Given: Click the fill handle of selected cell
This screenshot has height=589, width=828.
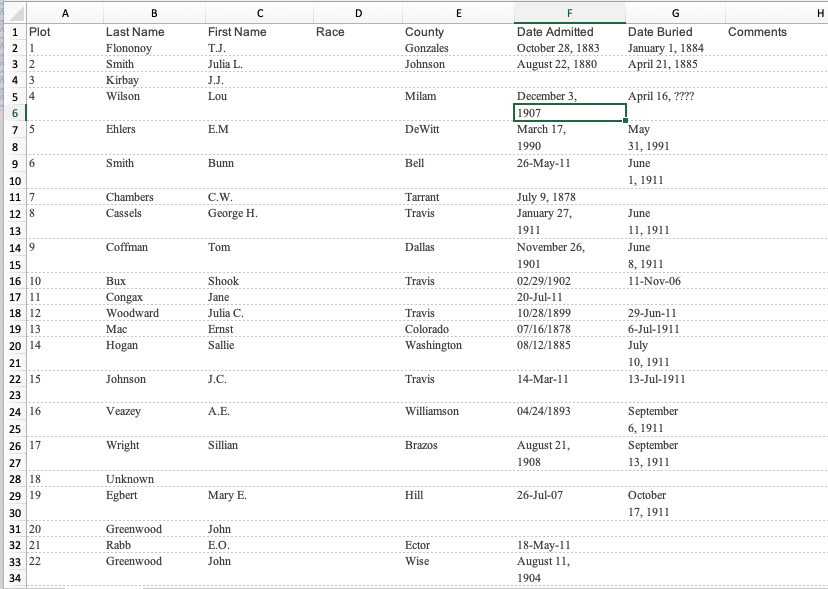Looking at the screenshot, I should click(x=626, y=121).
